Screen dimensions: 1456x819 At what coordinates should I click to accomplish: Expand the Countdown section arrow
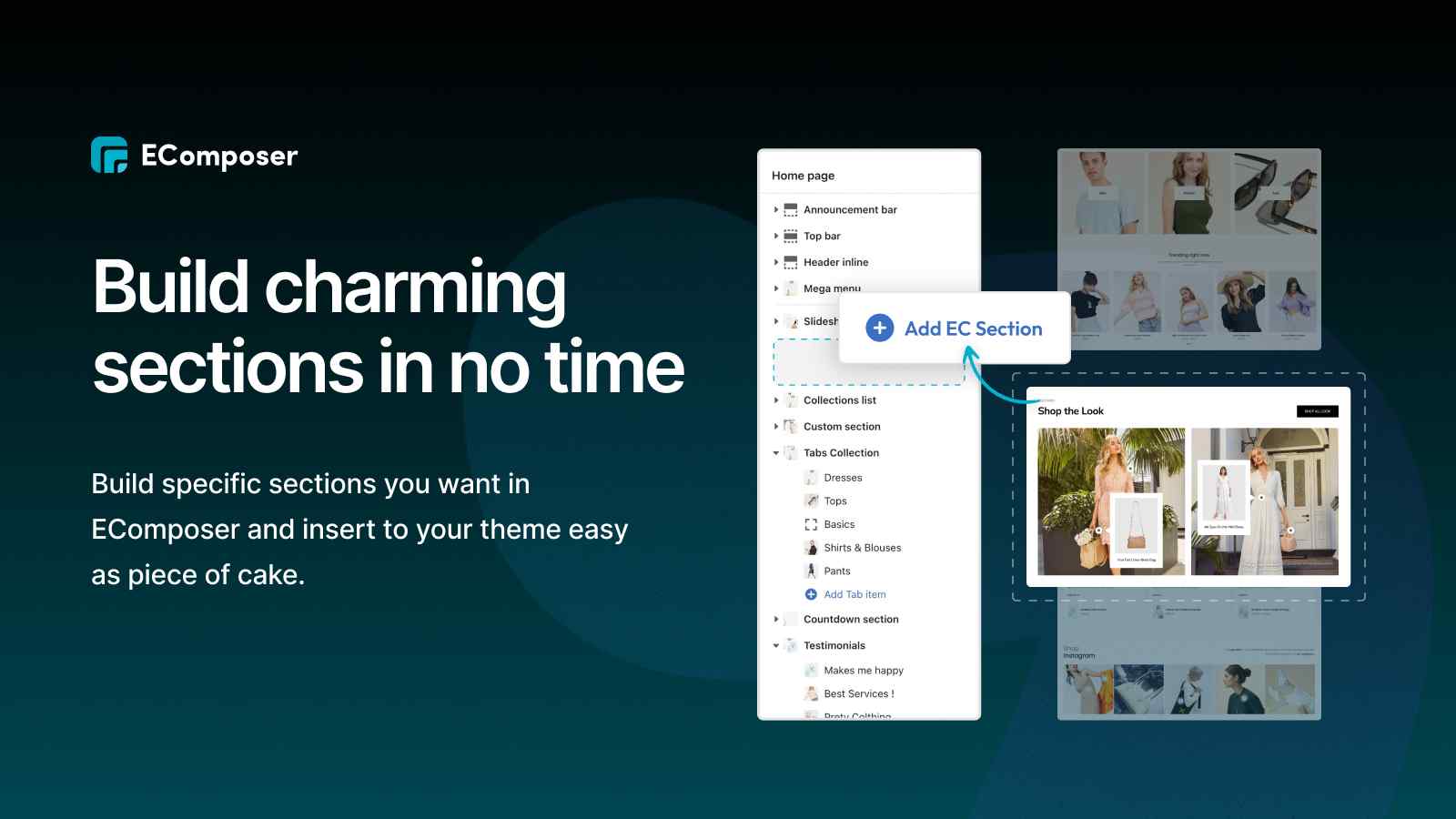[776, 620]
